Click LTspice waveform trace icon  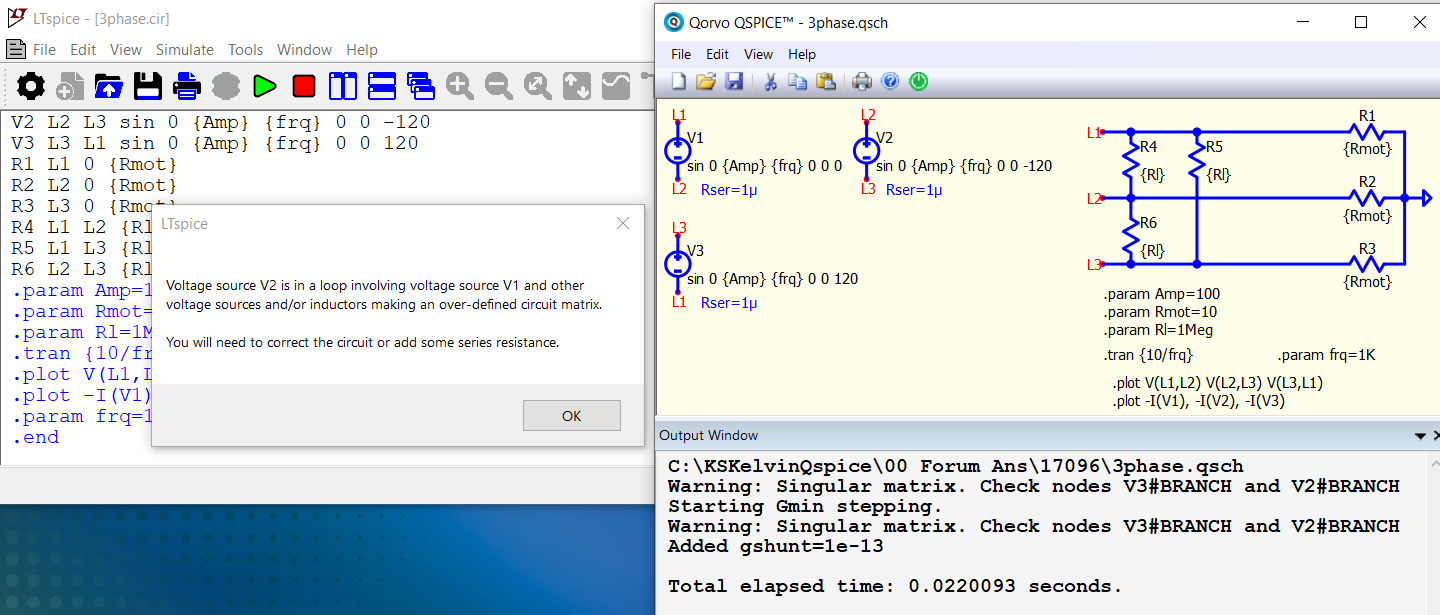click(616, 86)
